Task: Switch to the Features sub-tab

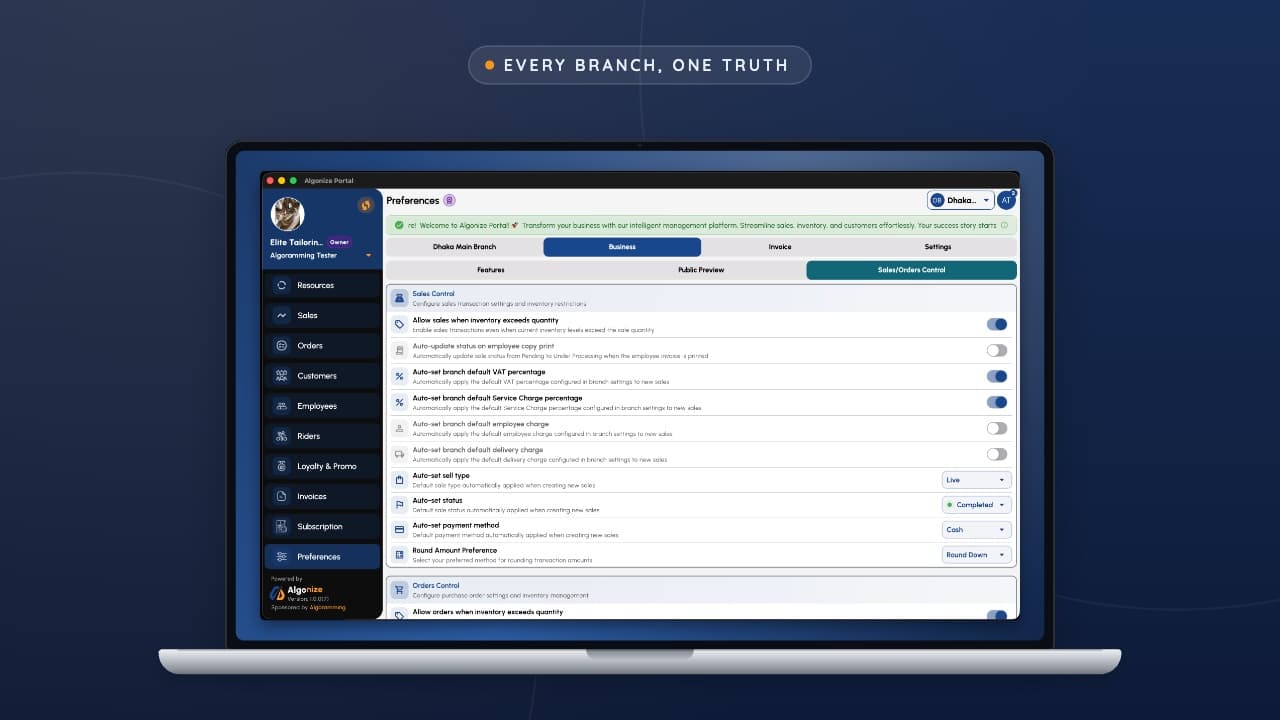Action: 491,270
